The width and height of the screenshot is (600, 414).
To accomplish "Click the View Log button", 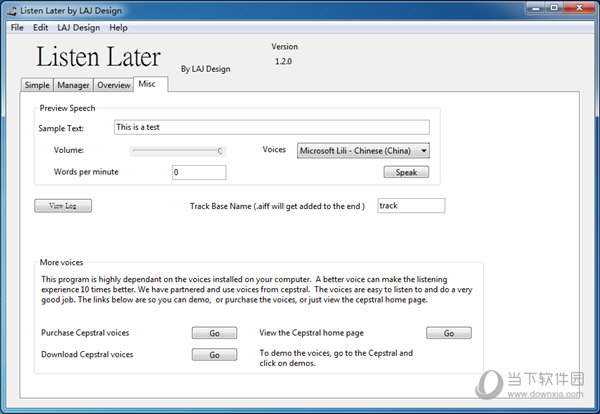I will coord(63,206).
